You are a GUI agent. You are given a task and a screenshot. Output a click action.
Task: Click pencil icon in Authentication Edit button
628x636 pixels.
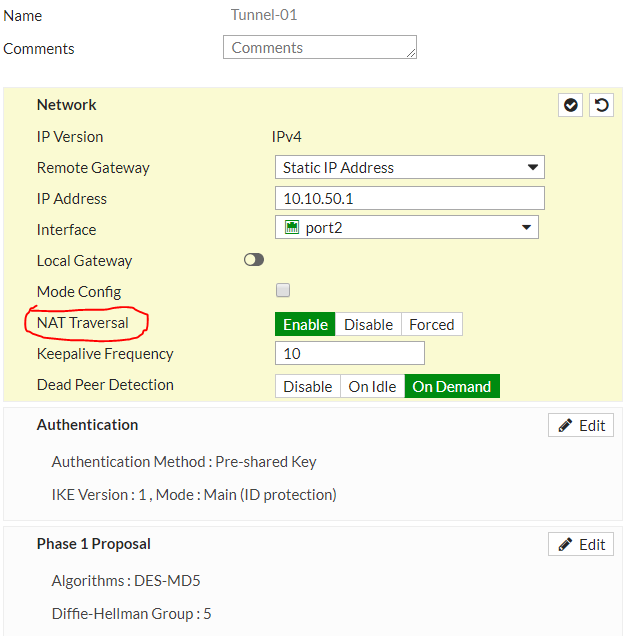tap(565, 425)
